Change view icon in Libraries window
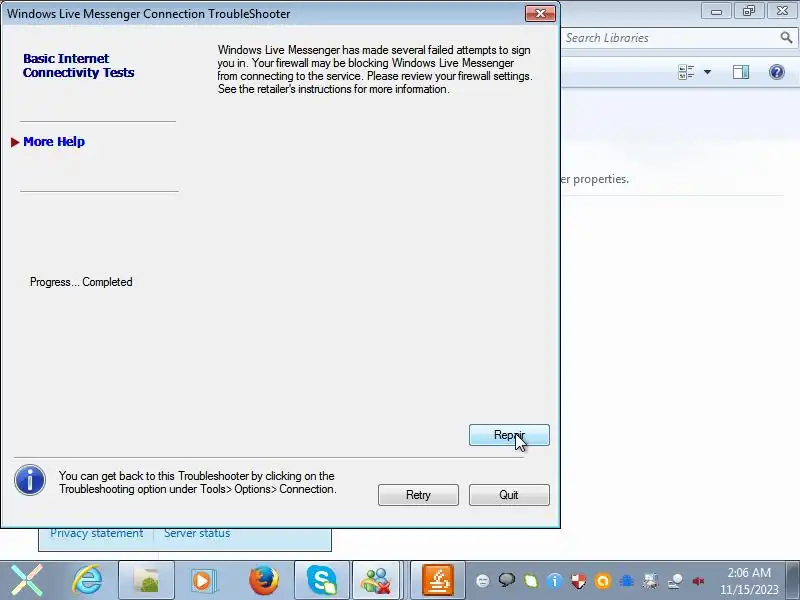Image resolution: width=800 pixels, height=600 pixels. pos(686,72)
